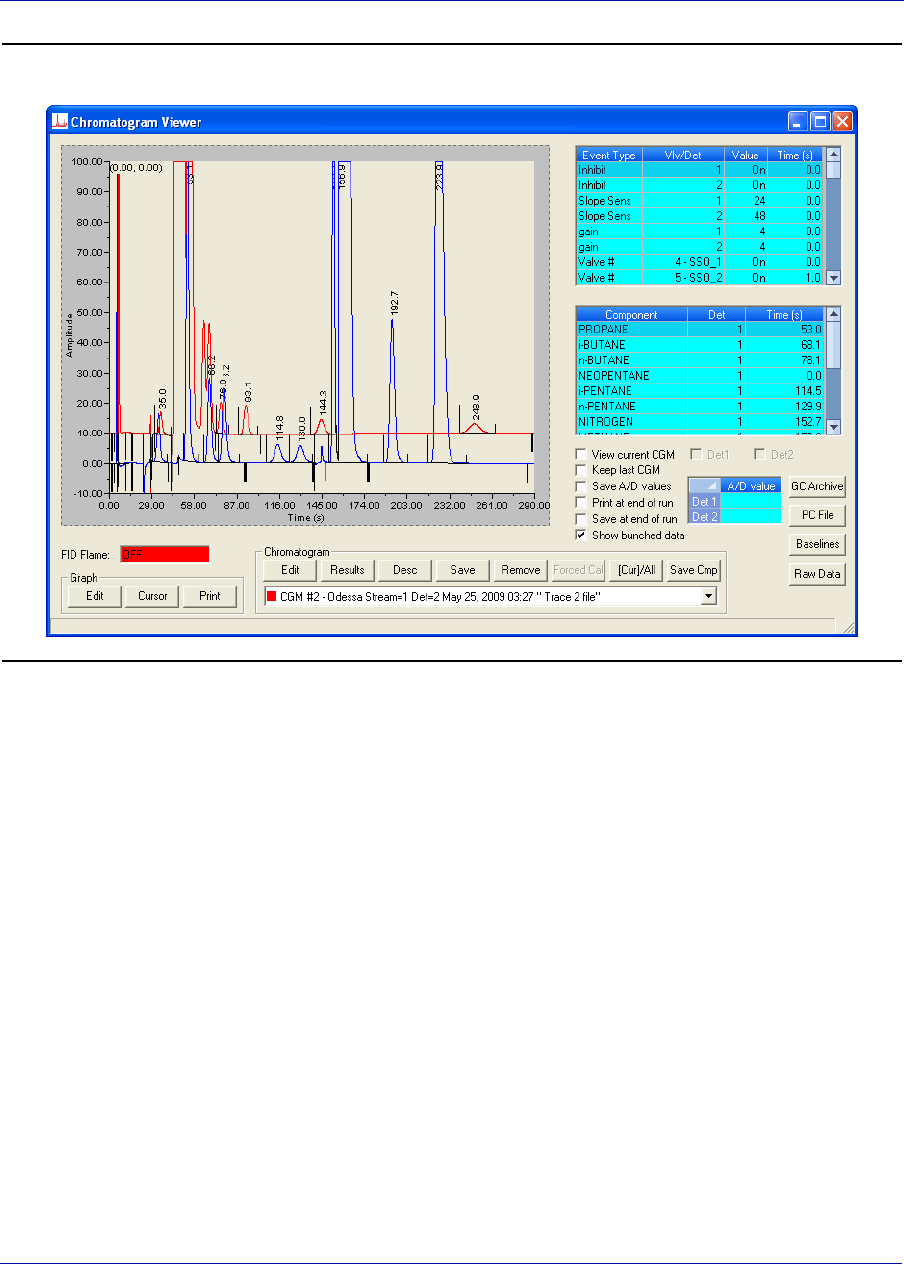Screen dimensions: 904x1264
Task: Select the Valve # 4 - SSO_1 row
Action: click(701, 261)
